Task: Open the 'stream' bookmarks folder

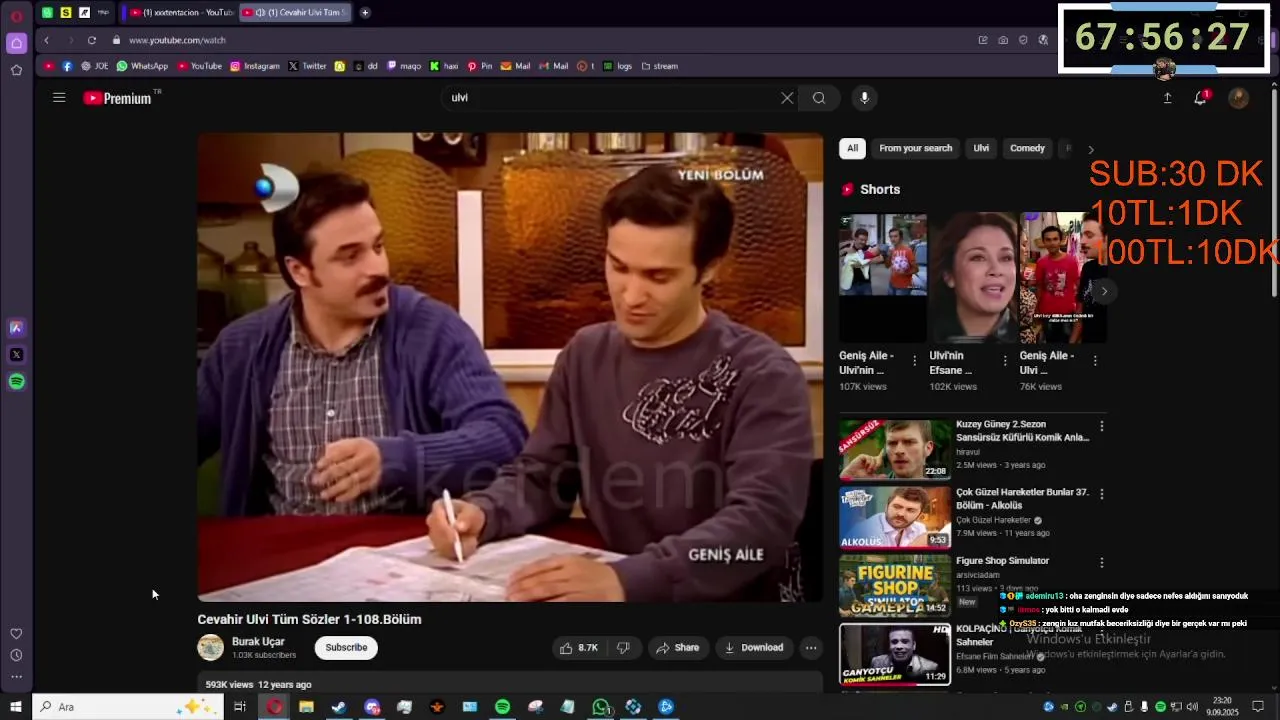Action: click(660, 66)
